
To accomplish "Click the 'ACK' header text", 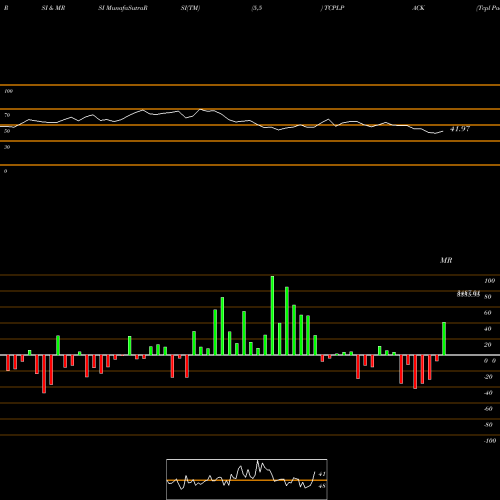I will [418, 8].
